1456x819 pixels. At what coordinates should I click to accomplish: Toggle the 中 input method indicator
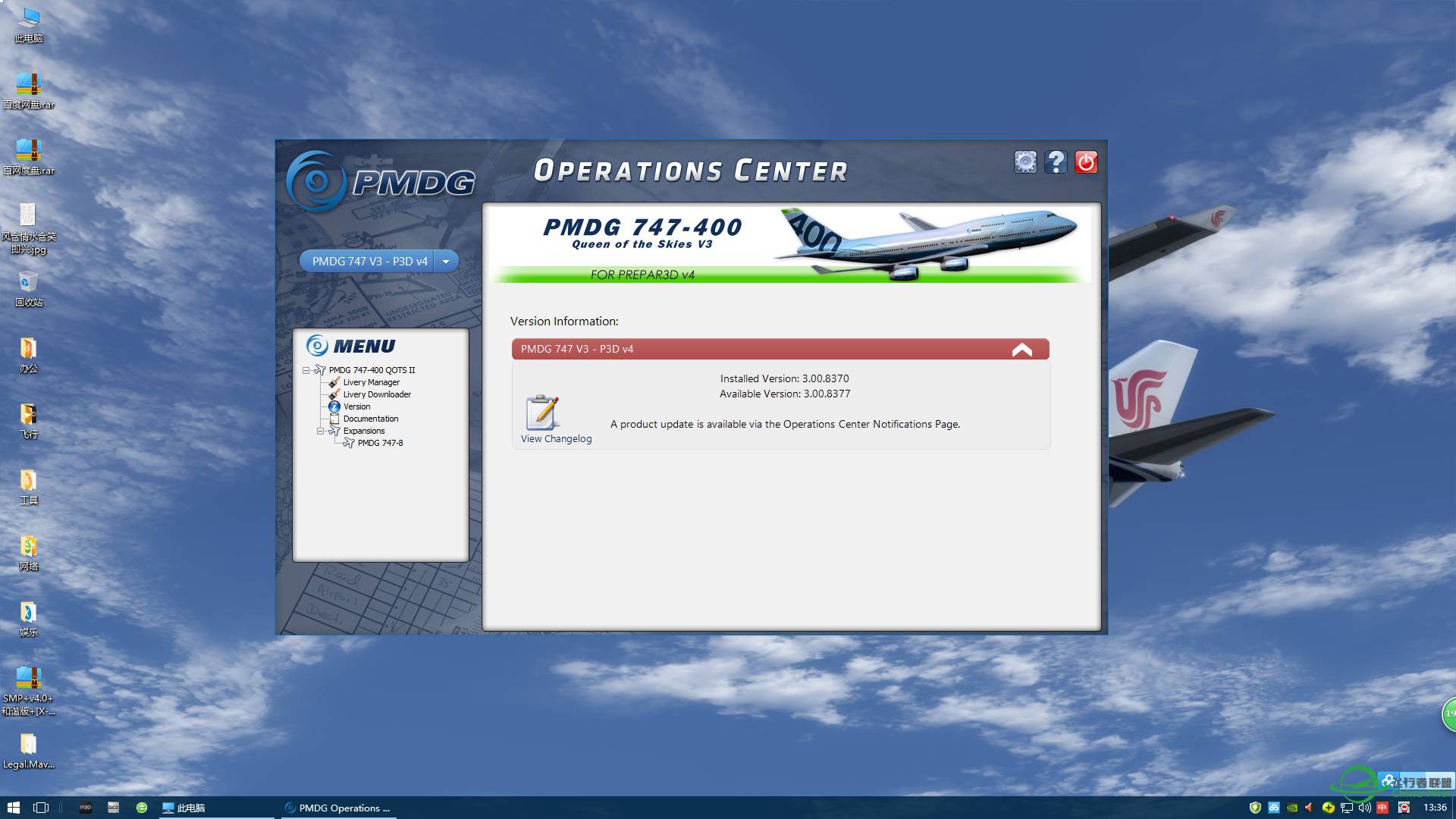pyautogui.click(x=1382, y=808)
